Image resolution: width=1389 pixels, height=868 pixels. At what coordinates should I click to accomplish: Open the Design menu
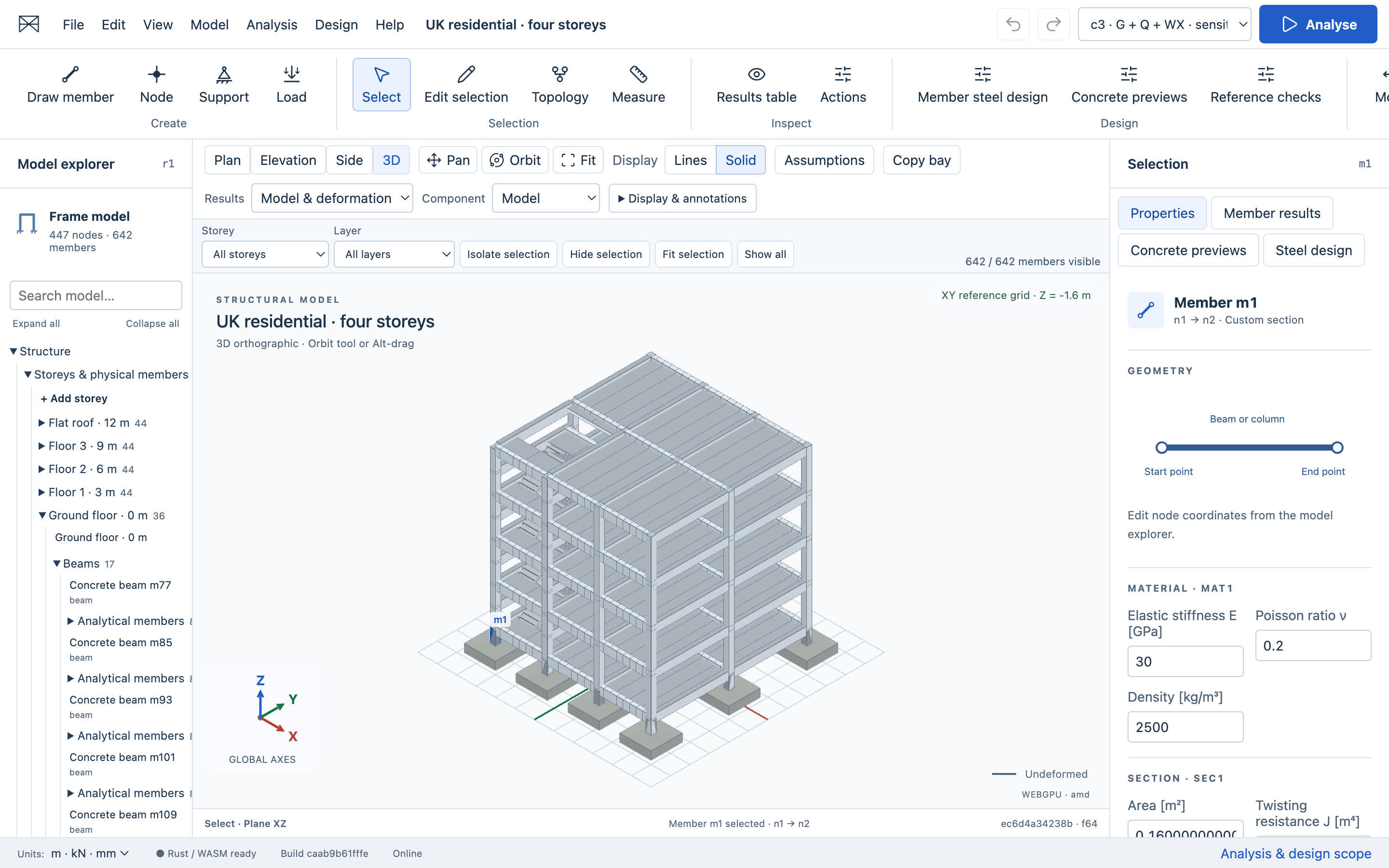click(336, 25)
